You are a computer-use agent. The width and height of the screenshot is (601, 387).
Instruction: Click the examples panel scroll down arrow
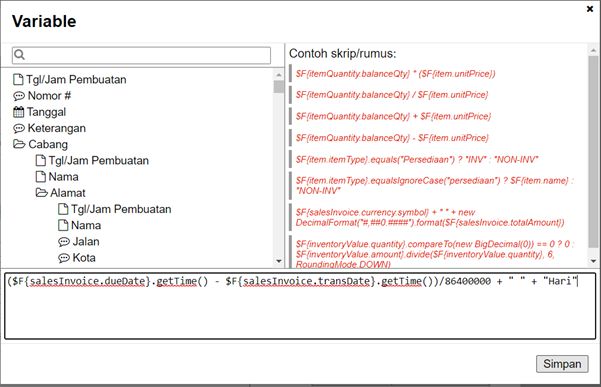(593, 261)
